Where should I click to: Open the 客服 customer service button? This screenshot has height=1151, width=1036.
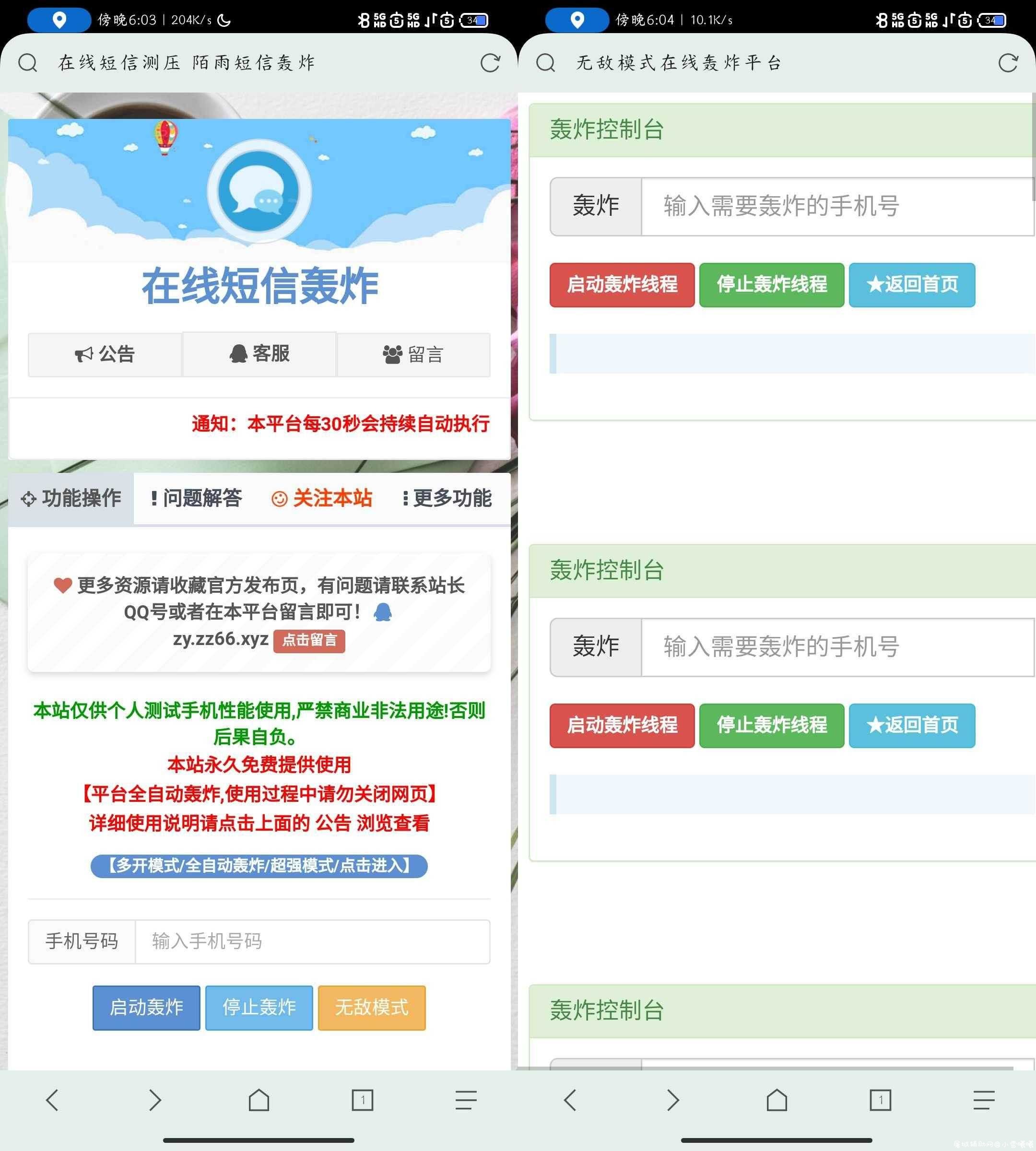[259, 354]
